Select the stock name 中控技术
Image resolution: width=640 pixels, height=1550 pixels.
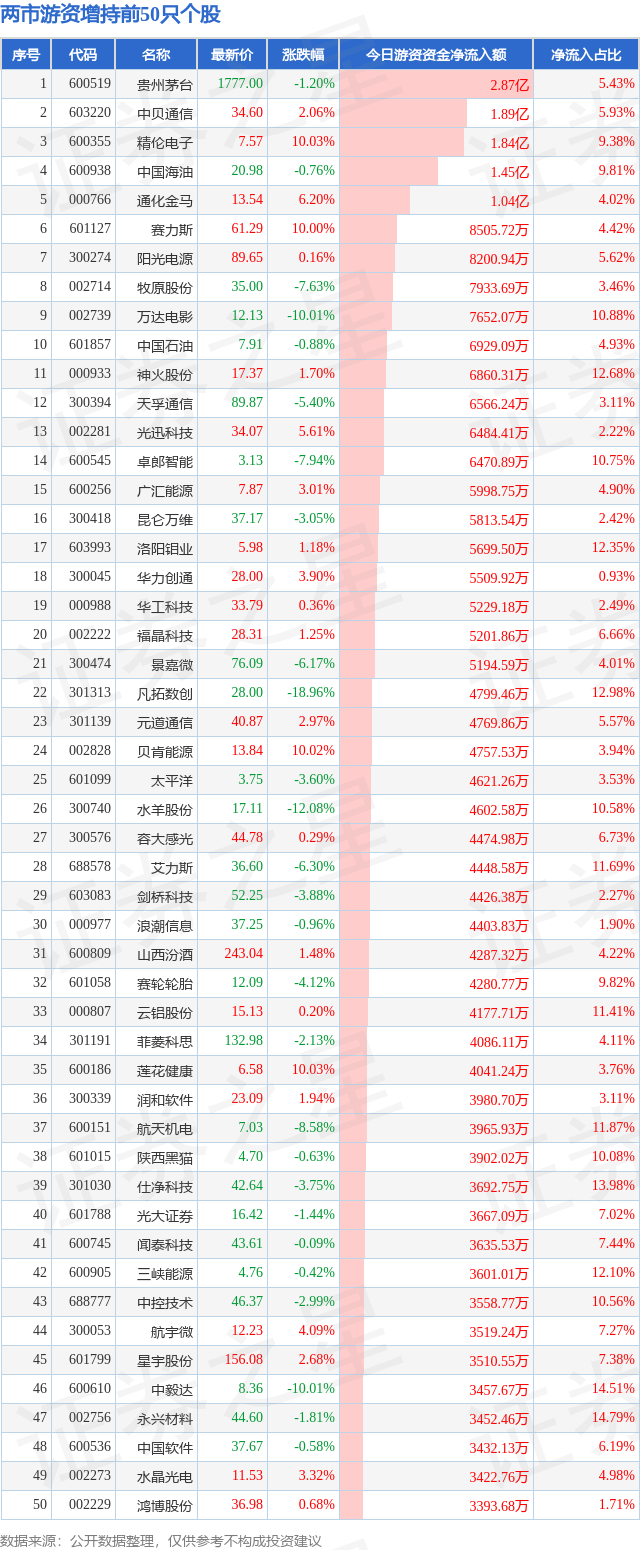click(x=166, y=1302)
